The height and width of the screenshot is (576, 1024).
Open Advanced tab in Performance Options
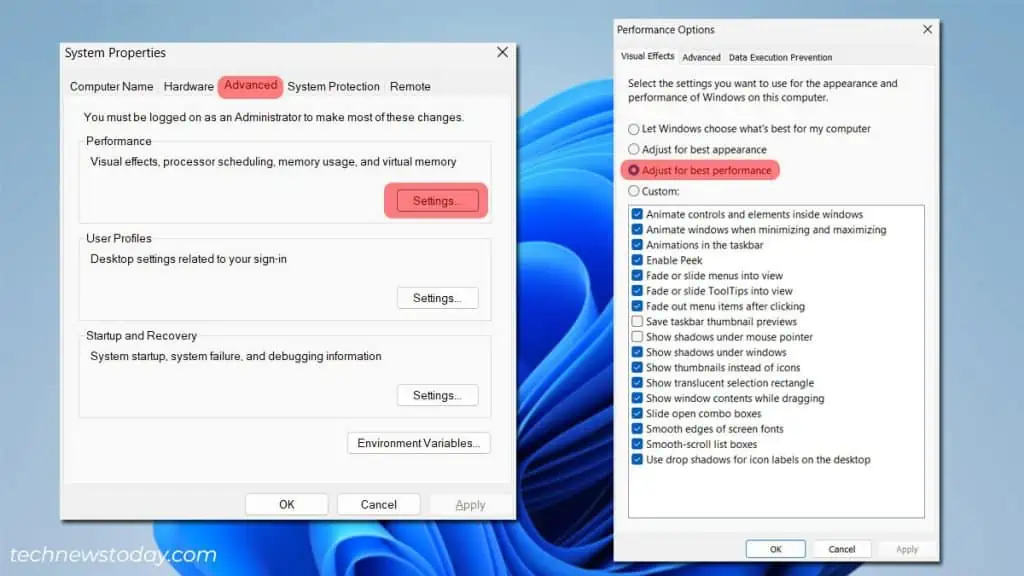point(701,57)
